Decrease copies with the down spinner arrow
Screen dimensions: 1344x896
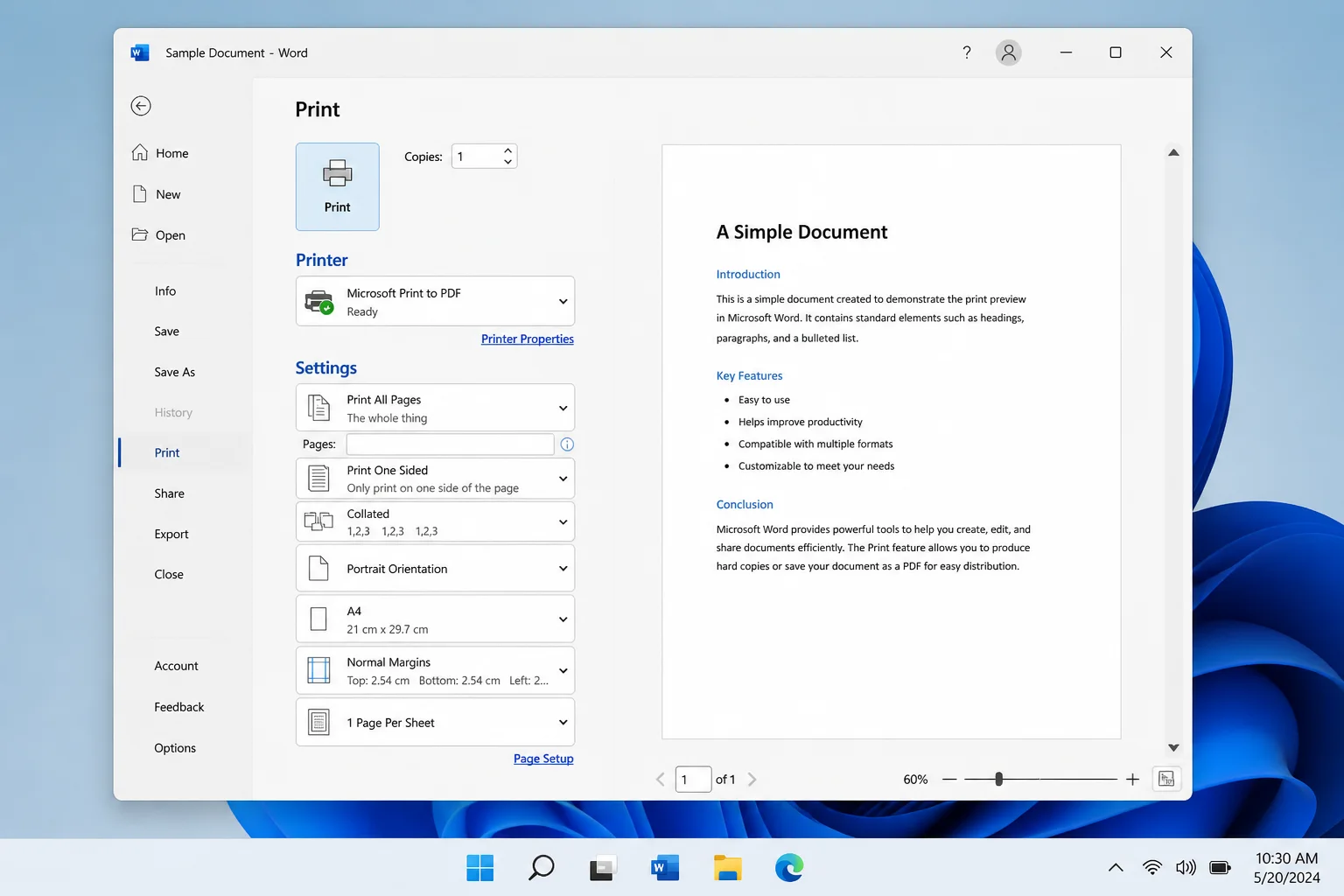[x=507, y=162]
